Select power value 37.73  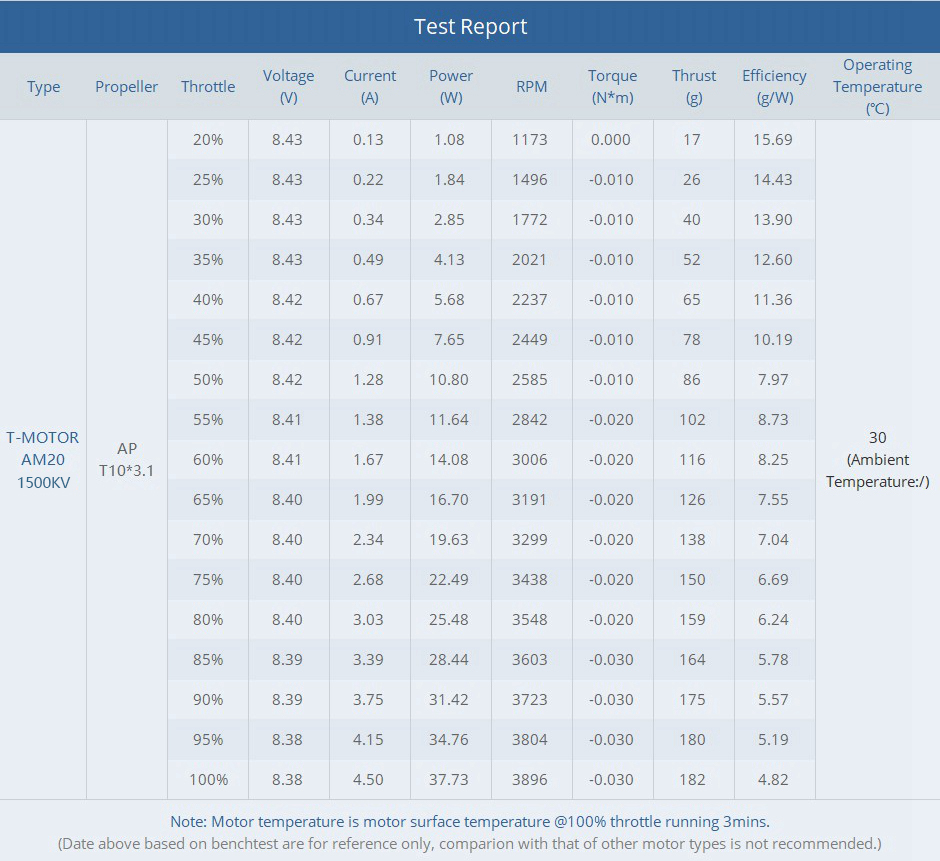click(449, 780)
